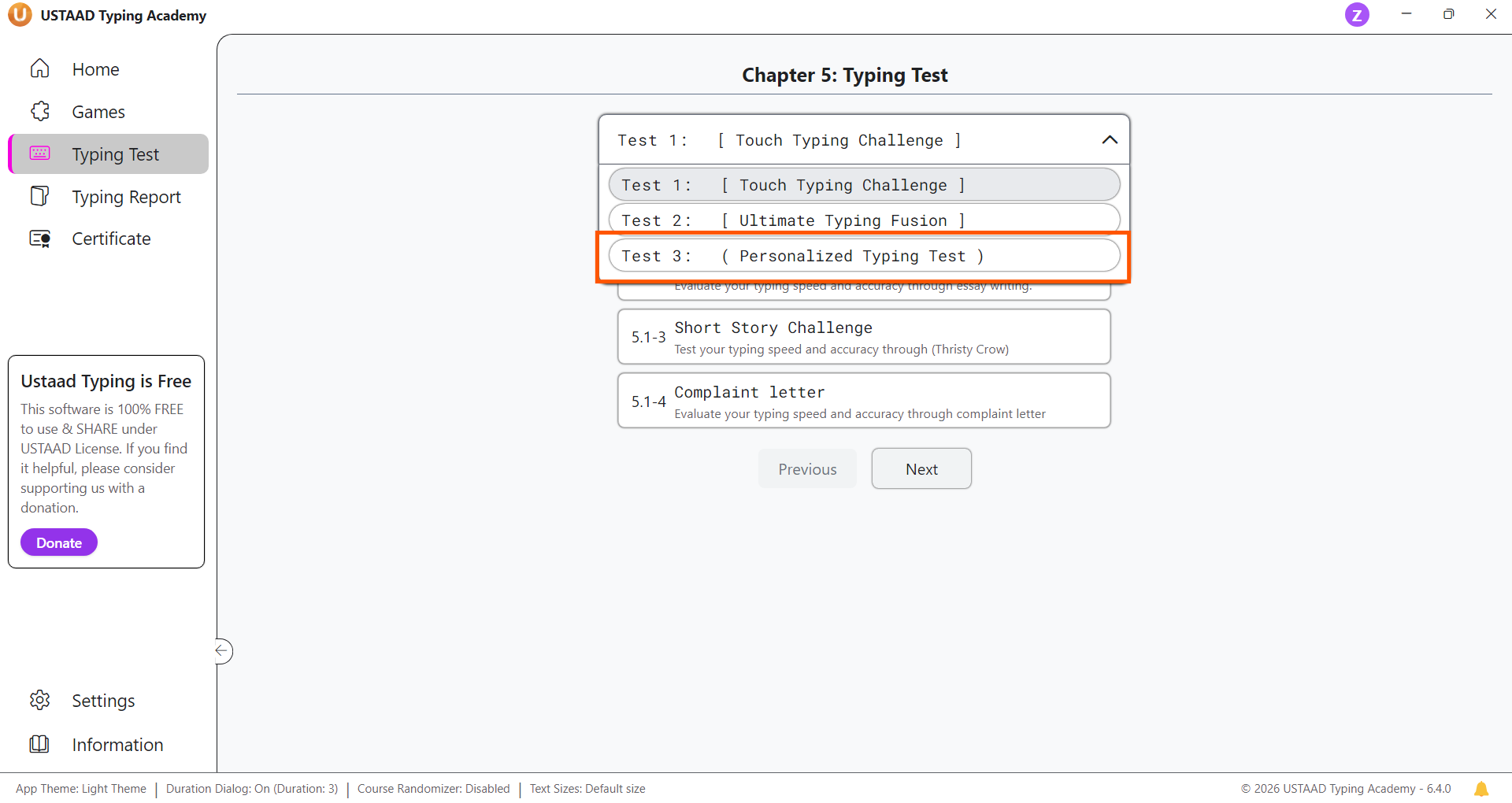Click the Certificate badge icon
The height and width of the screenshot is (803, 1512).
tap(39, 239)
